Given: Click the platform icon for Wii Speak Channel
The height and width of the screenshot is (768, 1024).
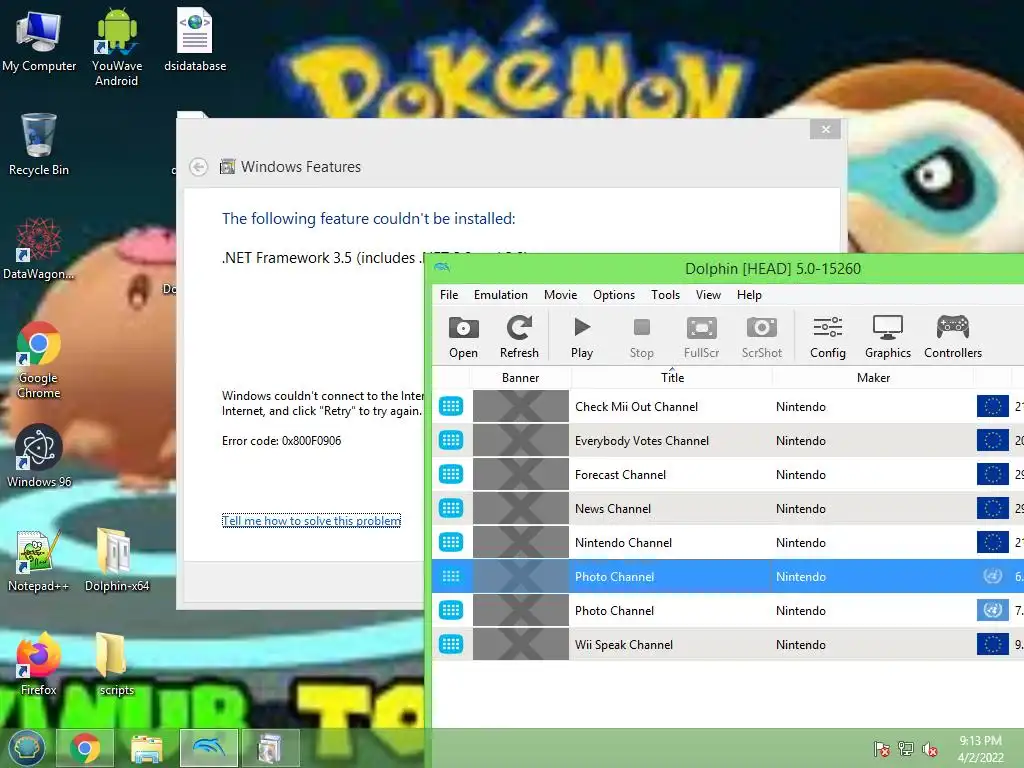Looking at the screenshot, I should point(451,644).
